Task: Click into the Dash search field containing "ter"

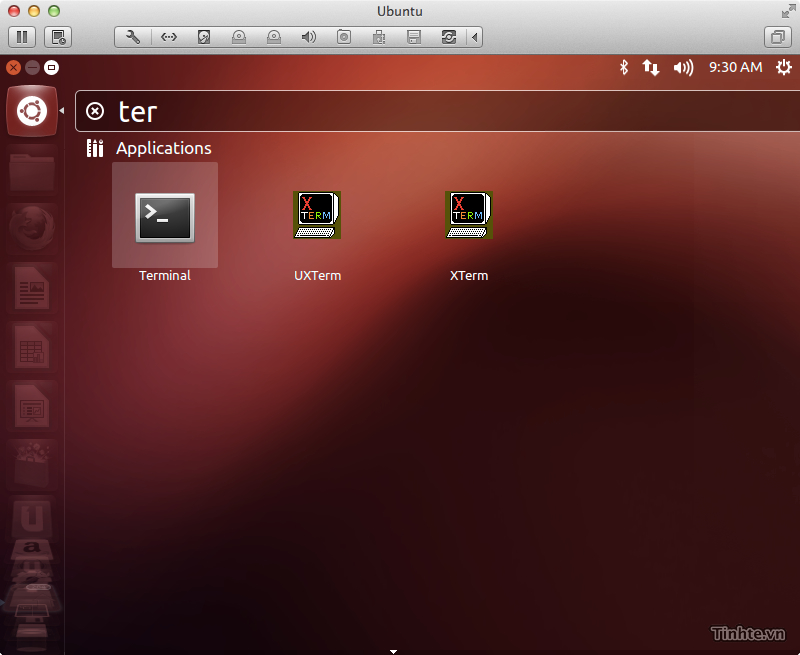Action: (437, 111)
